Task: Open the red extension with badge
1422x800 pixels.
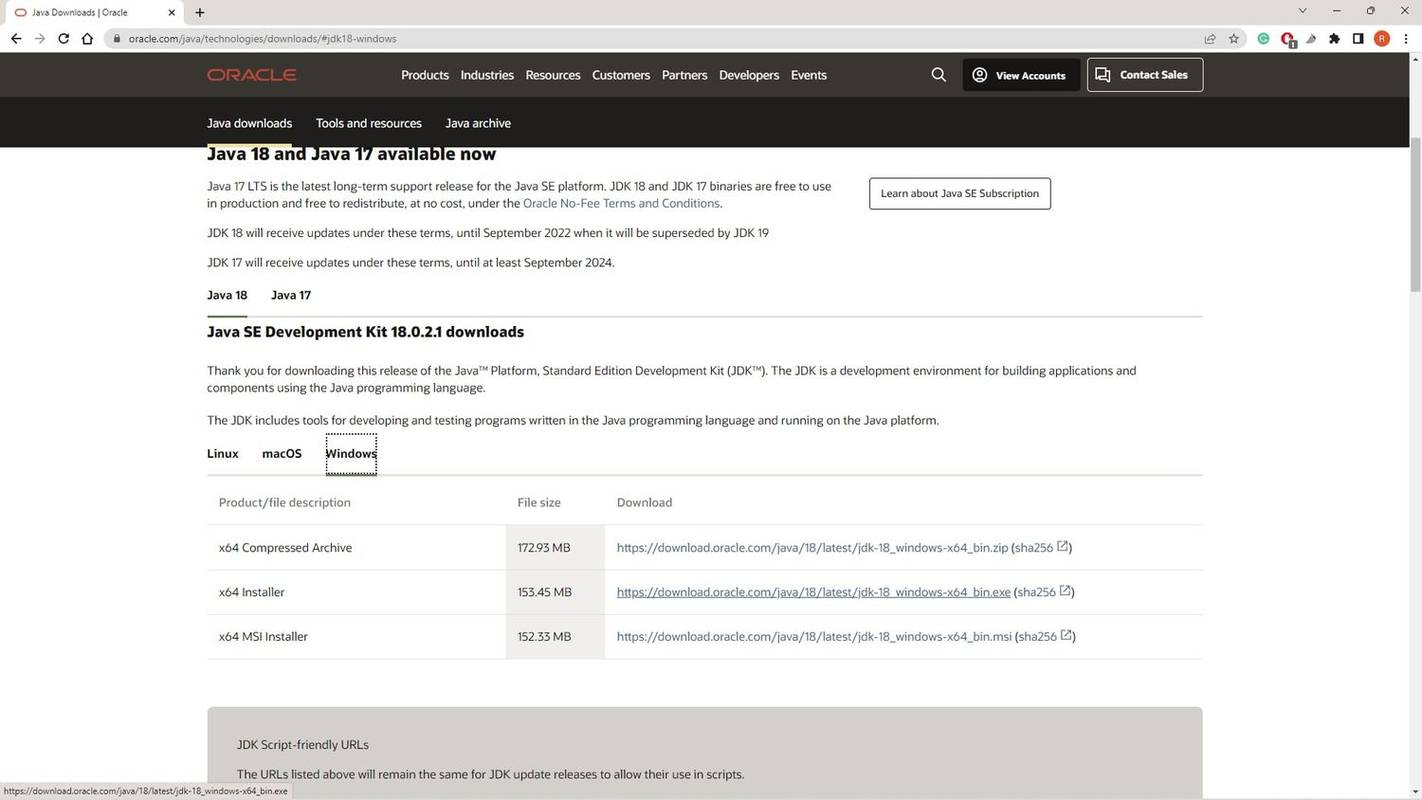Action: [1288, 40]
